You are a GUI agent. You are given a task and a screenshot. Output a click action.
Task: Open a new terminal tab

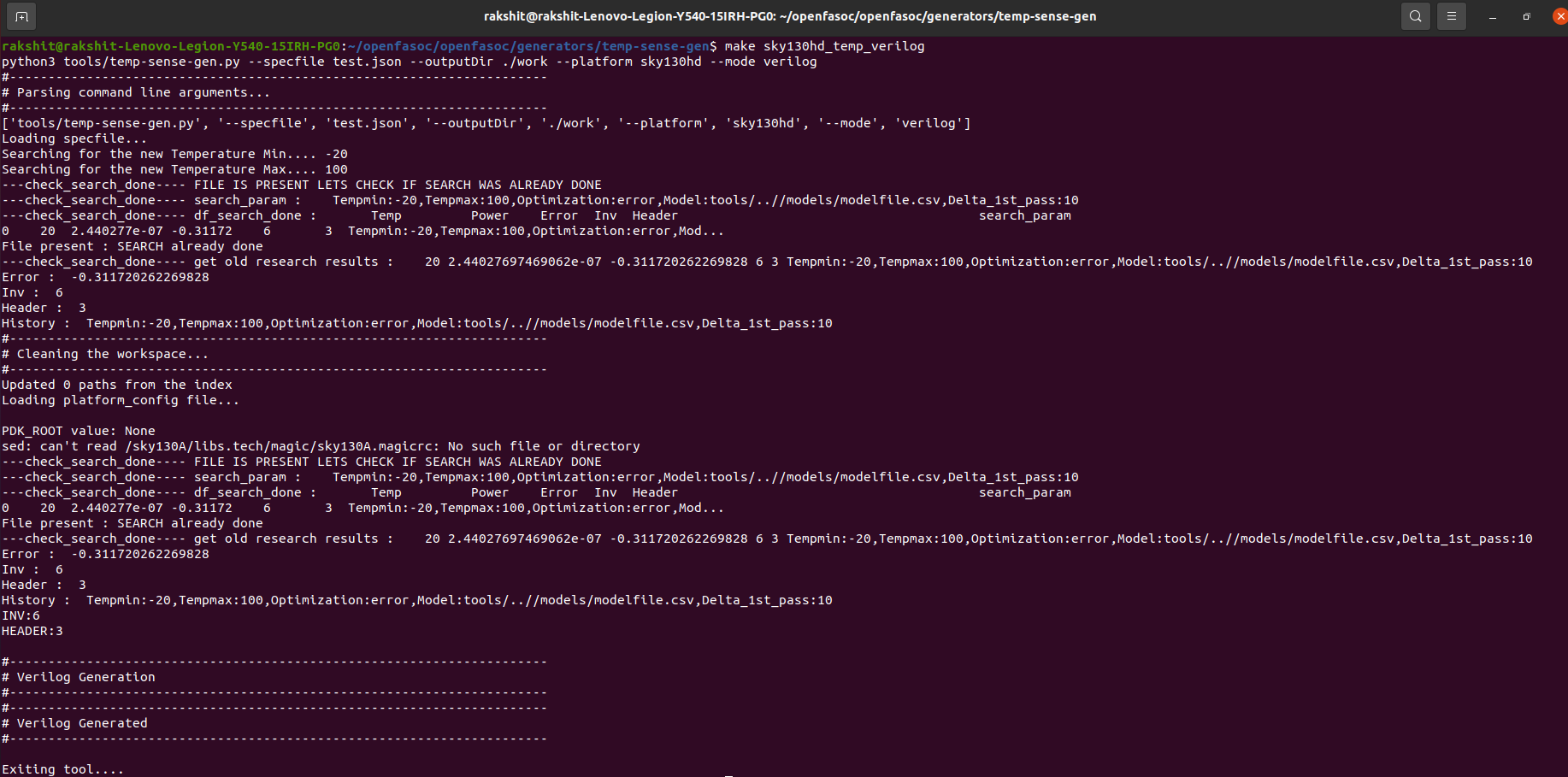tap(21, 15)
